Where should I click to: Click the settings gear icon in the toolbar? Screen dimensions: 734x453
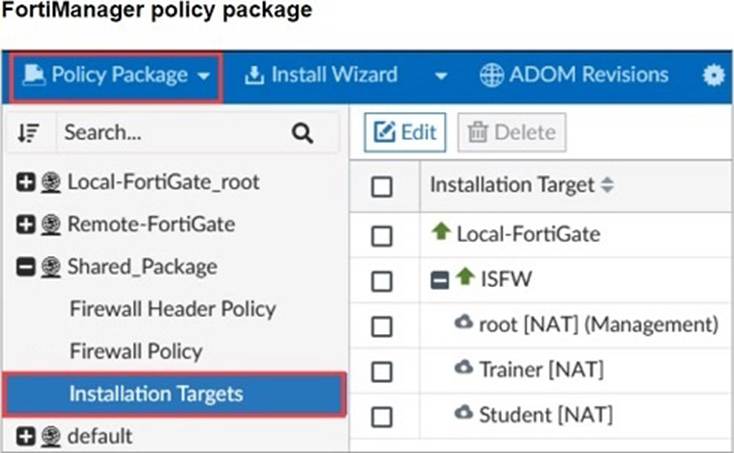tap(713, 75)
